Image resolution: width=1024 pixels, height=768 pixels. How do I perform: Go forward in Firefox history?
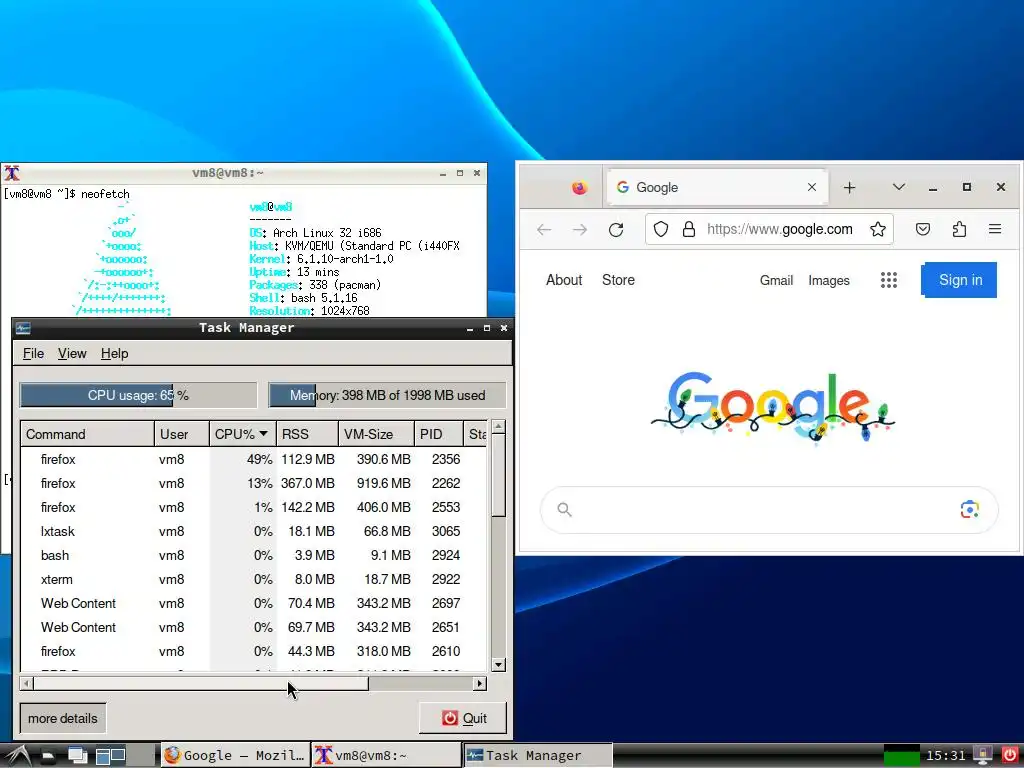click(x=580, y=229)
